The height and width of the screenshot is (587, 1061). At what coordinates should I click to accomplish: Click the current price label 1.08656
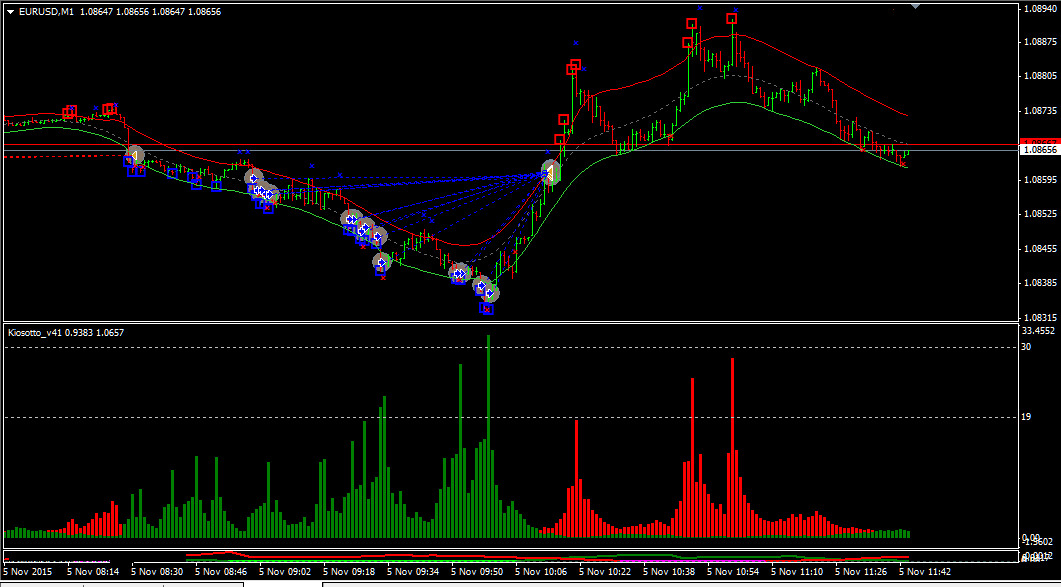click(x=1041, y=150)
